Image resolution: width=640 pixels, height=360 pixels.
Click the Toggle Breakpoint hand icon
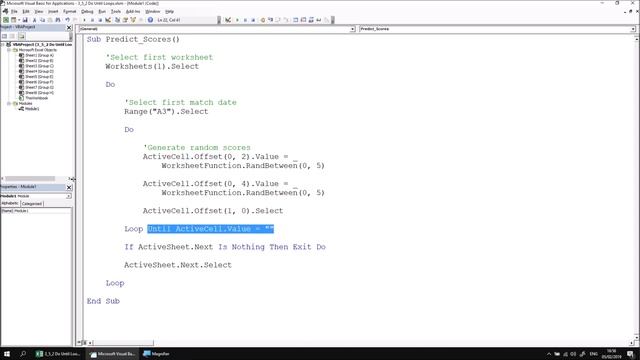tap(262, 20)
